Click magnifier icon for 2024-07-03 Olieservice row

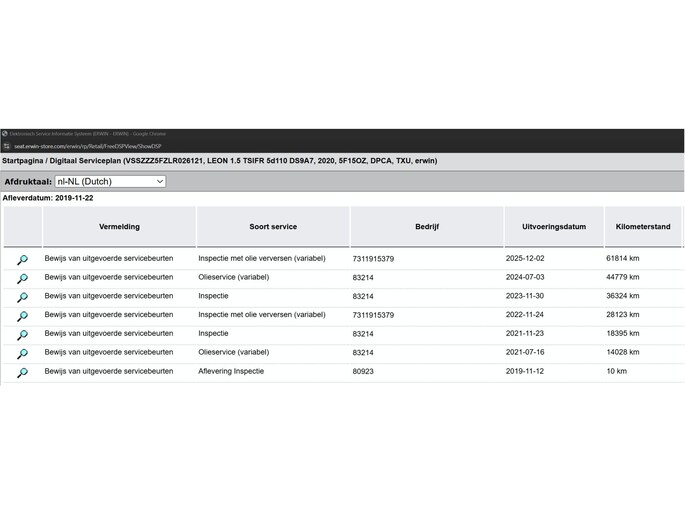[x=22, y=279]
